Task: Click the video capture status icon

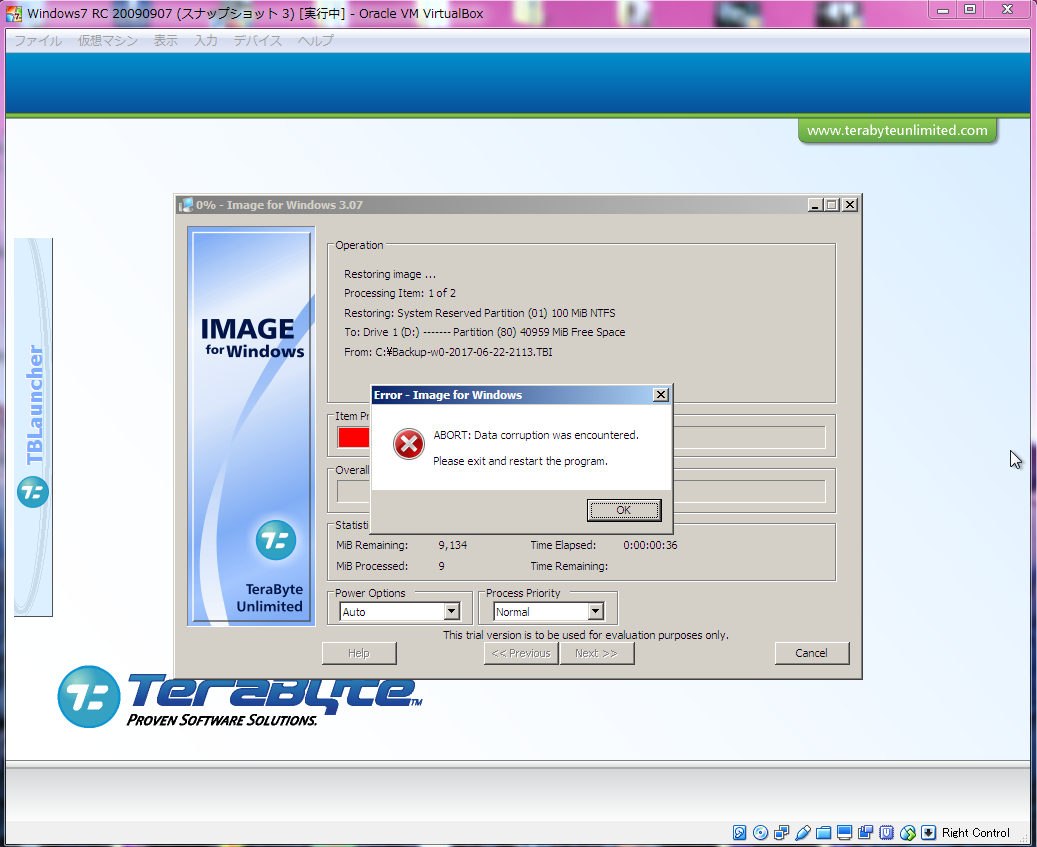Action: pos(866,832)
